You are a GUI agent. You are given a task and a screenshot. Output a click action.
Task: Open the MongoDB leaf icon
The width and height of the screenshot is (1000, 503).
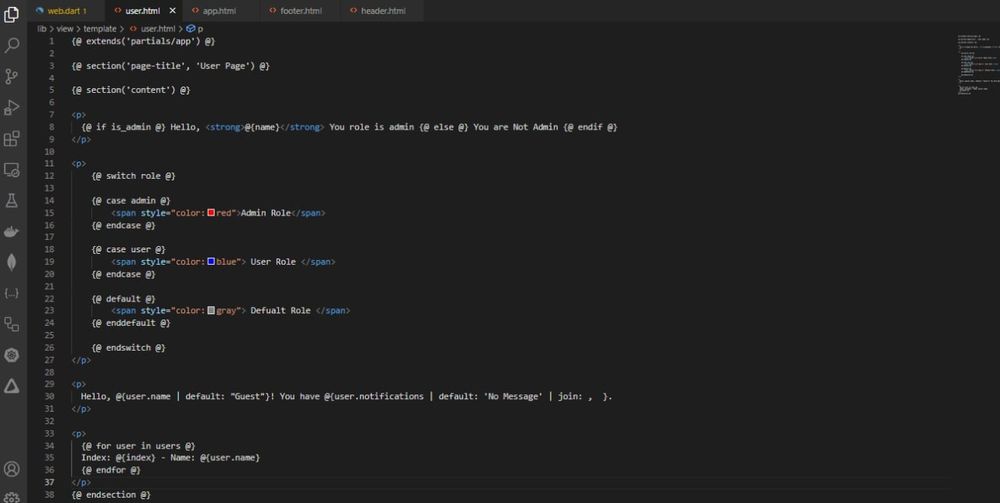pos(11,262)
